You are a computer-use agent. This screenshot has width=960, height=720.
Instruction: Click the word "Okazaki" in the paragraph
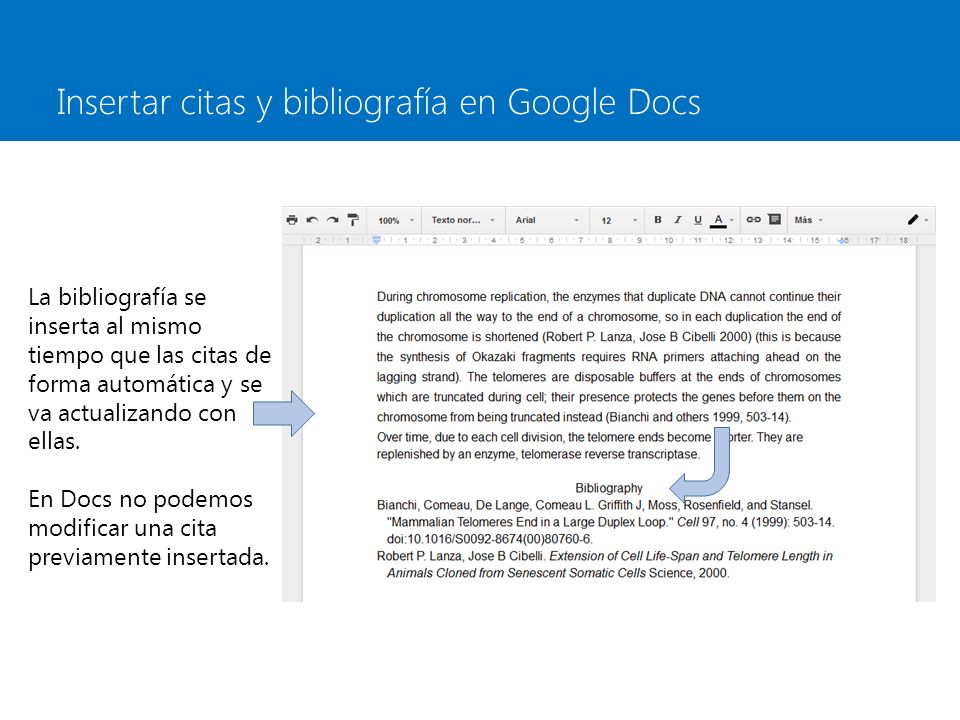pyautogui.click(x=493, y=357)
